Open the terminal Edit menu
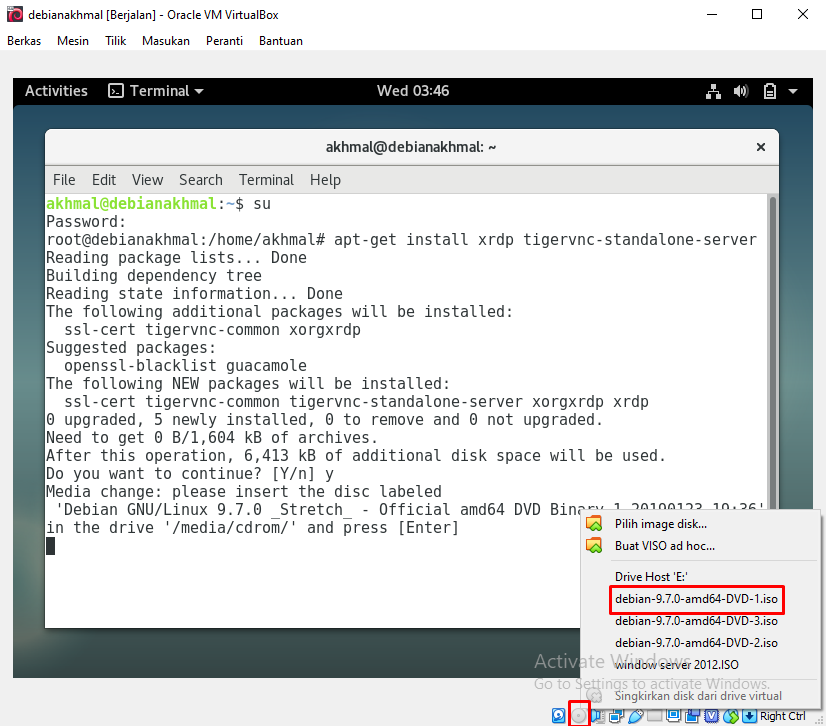This screenshot has height=726, width=826. tap(104, 180)
